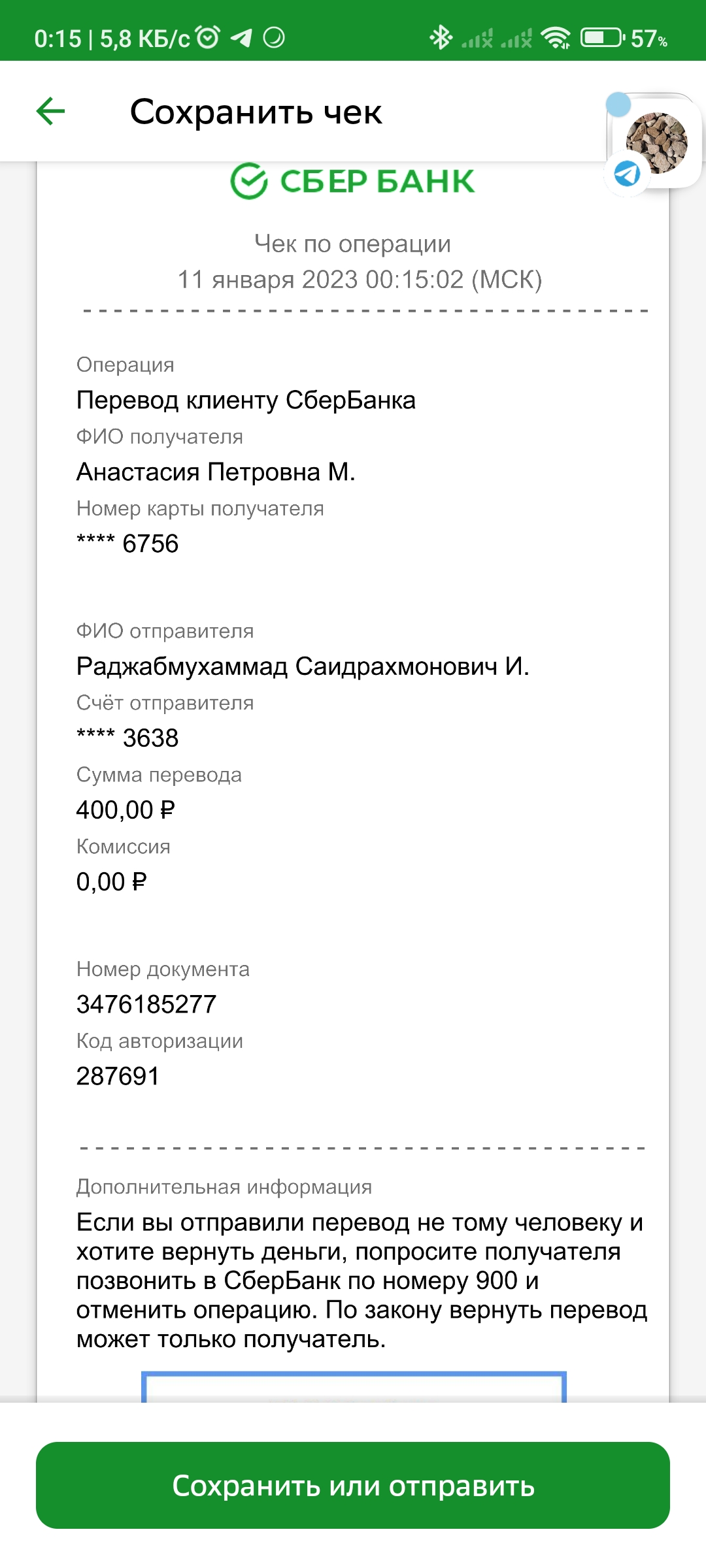Tap the Telegram notification arrow in status bar
Image resolution: width=706 pixels, height=1568 pixels.
pos(242,38)
